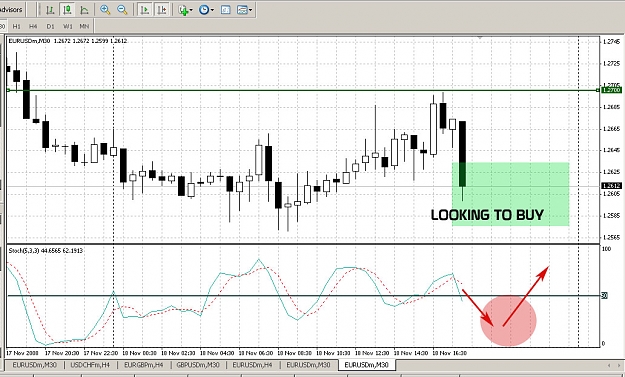This screenshot has height=377, width=625.
Task: Click the 18 Nov 14:30 time label
Action: [x=411, y=353]
